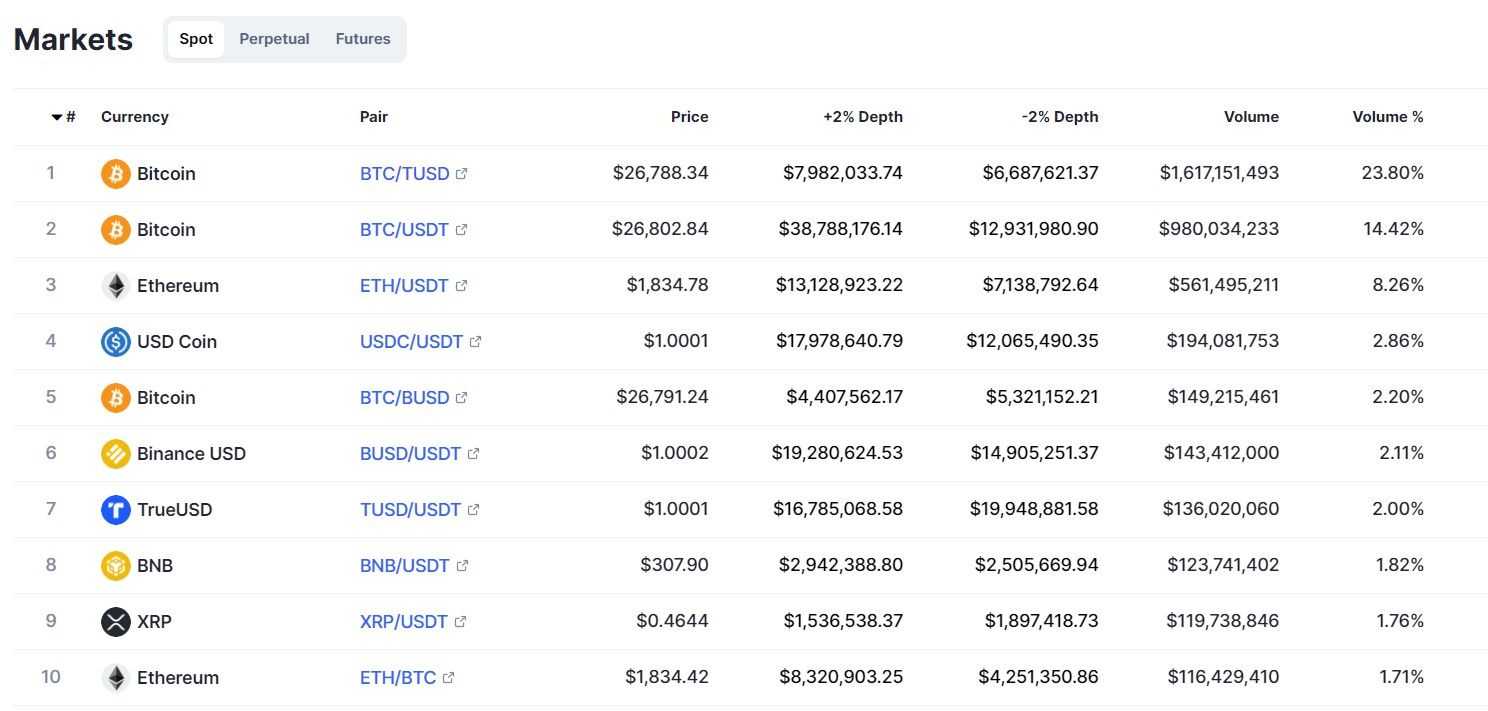
Task: Open the TUSD/USDT pair link
Action: coord(410,509)
